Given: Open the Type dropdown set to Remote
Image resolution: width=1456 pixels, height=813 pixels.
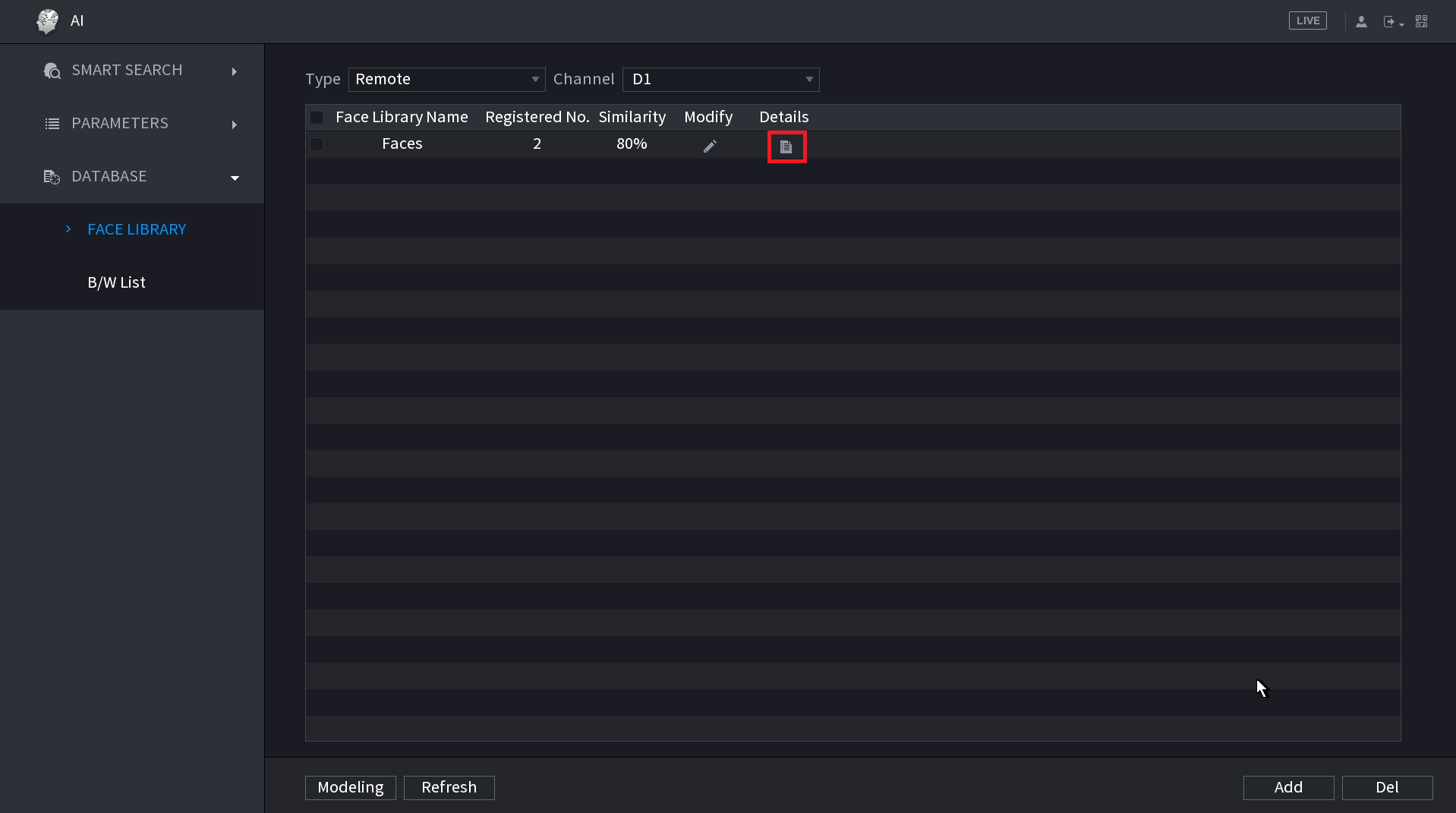Looking at the screenshot, I should pyautogui.click(x=446, y=80).
